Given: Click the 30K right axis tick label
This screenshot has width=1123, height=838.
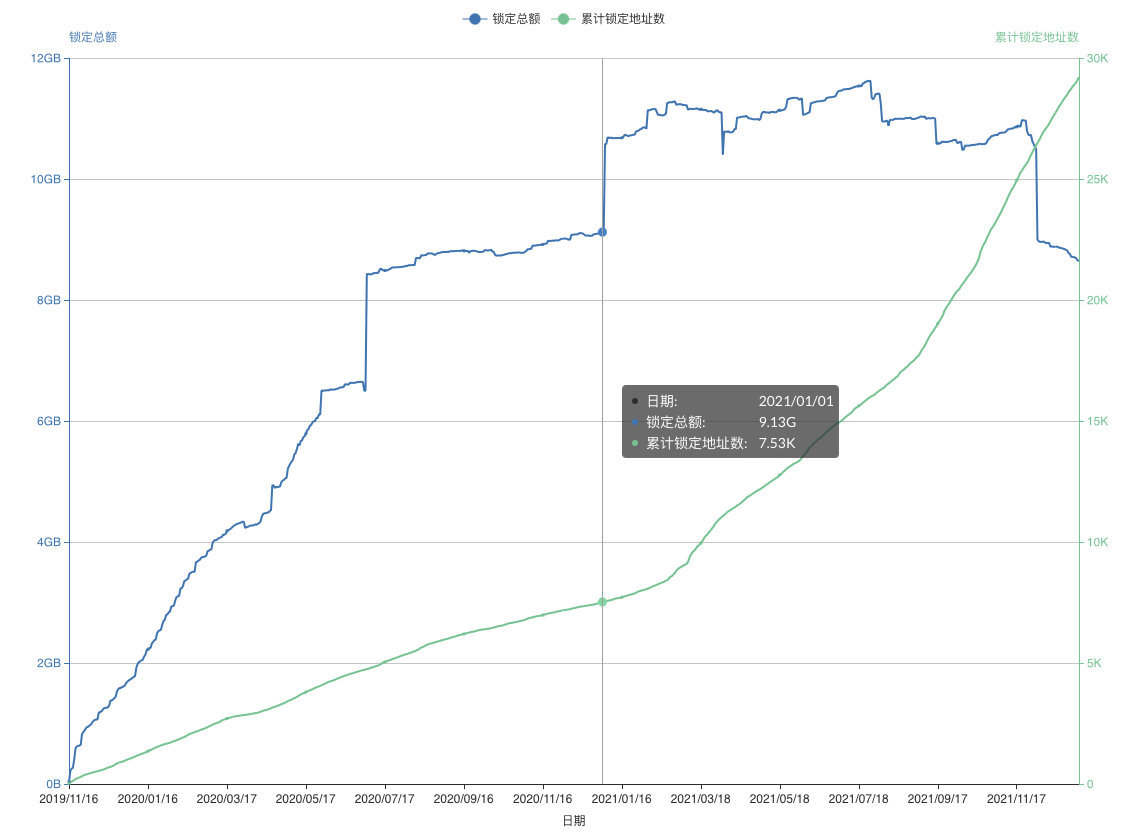Looking at the screenshot, I should point(1097,58).
